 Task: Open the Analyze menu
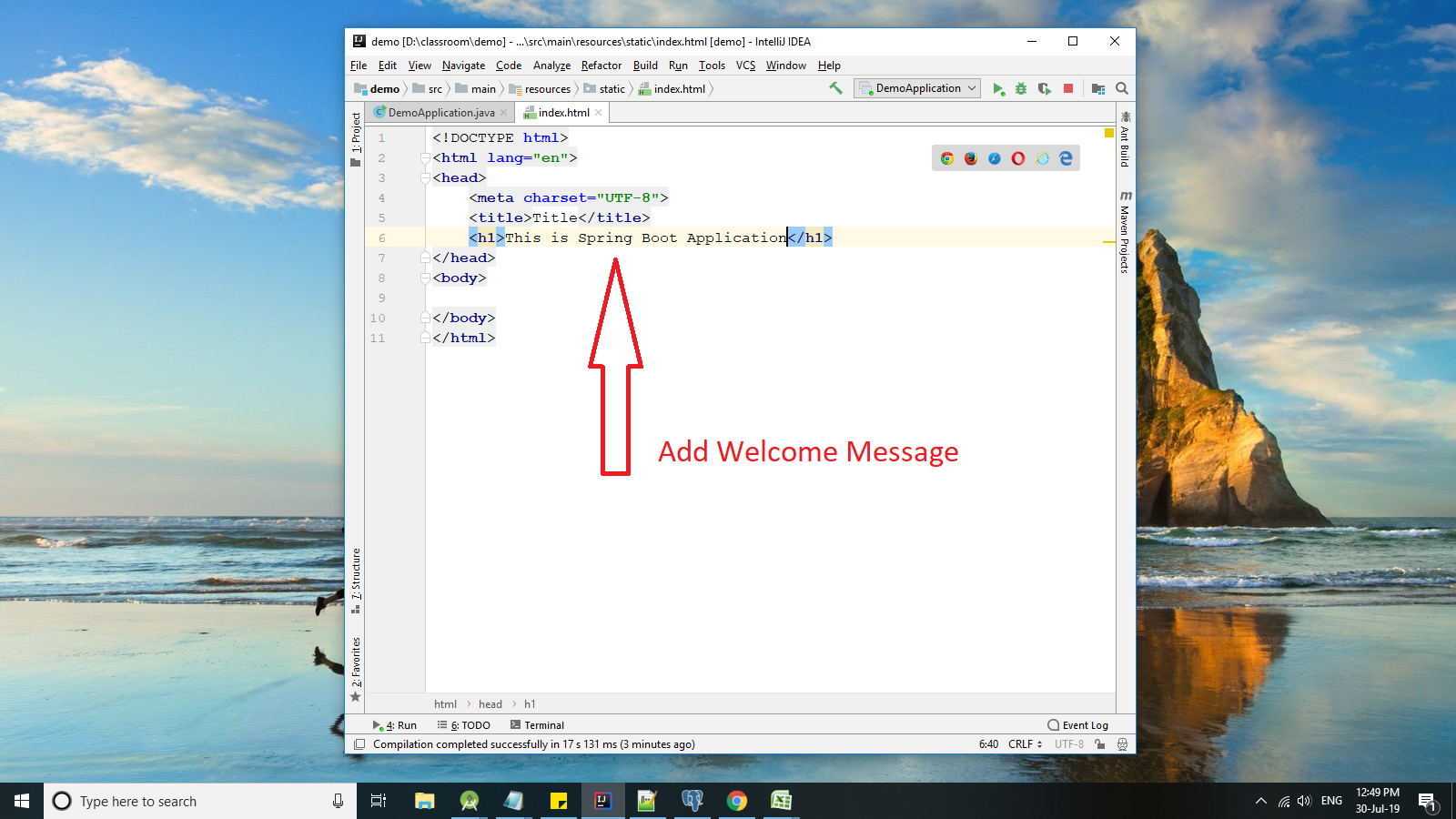(551, 66)
